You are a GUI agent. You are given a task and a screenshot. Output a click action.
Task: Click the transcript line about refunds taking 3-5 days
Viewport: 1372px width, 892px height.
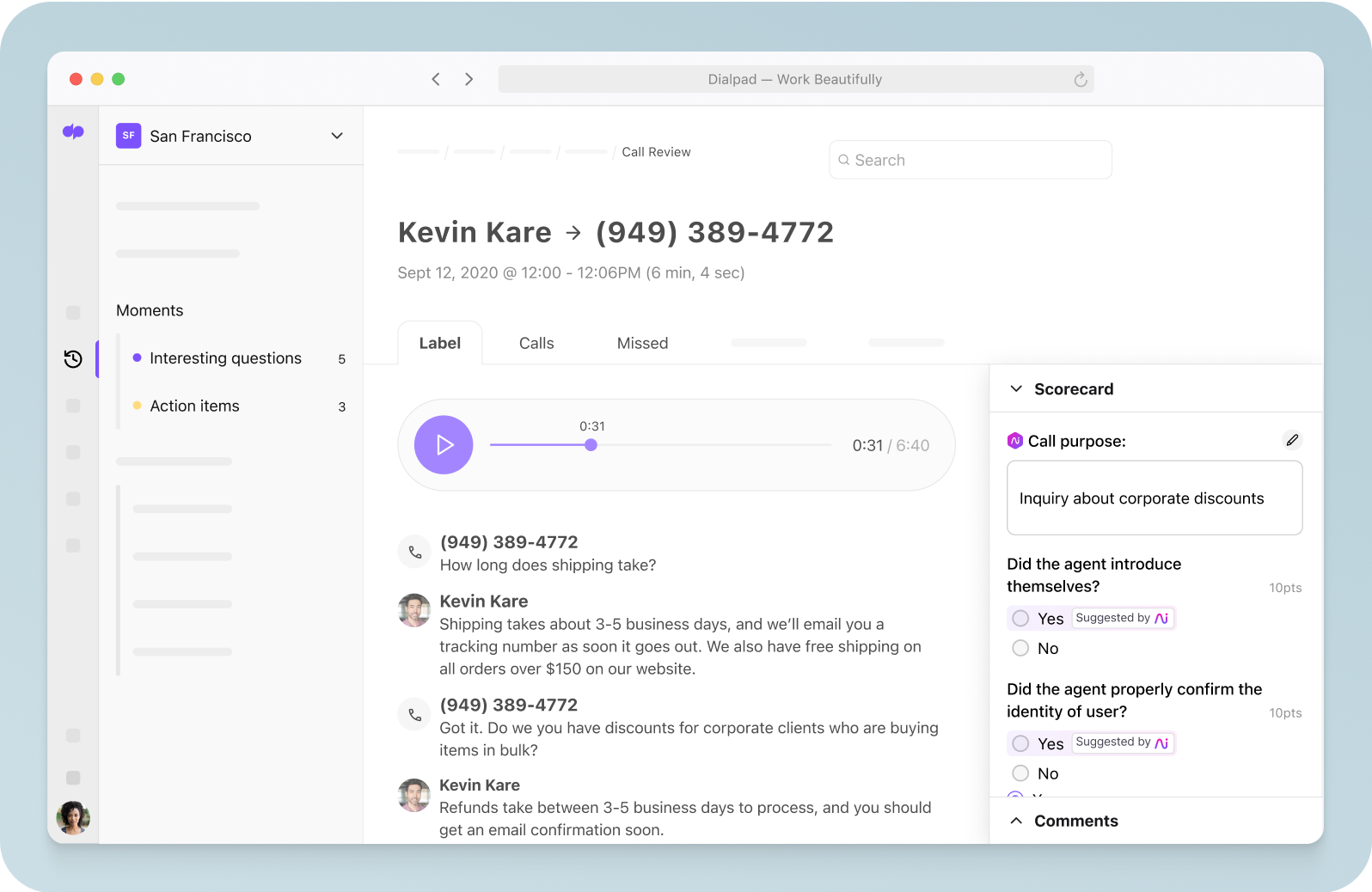click(685, 819)
